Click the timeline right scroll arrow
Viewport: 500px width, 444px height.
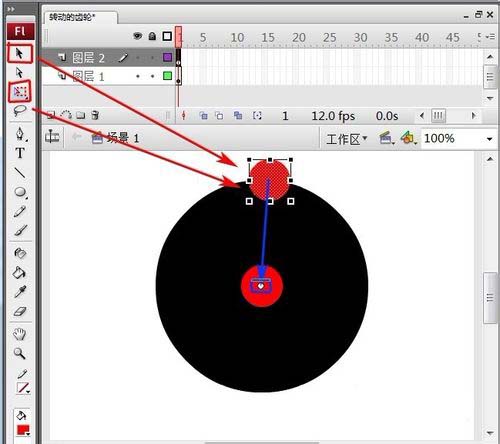pyautogui.click(x=473, y=116)
